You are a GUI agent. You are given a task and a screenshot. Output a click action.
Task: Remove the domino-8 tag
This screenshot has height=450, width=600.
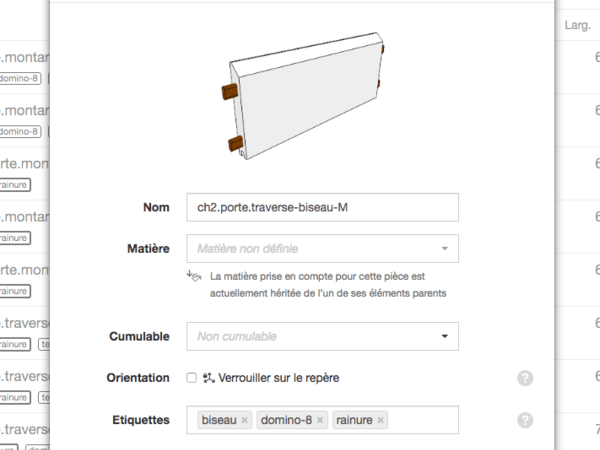[320, 421]
